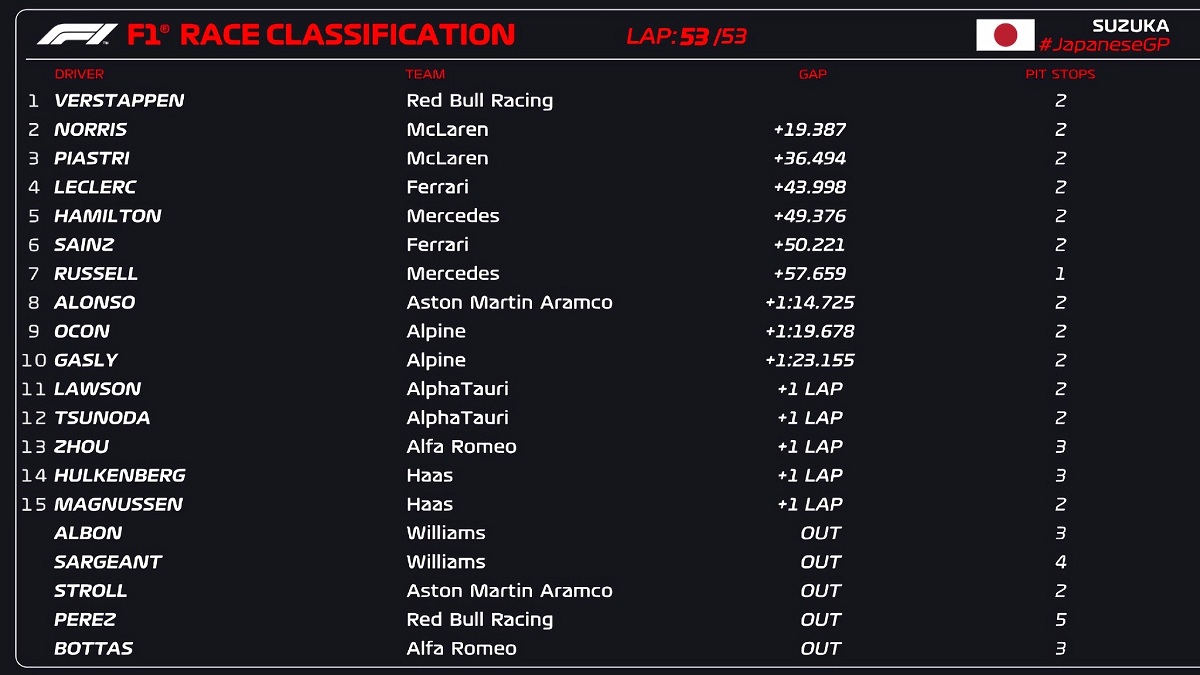Click the SUZUKA circuit name
Screen dimensions: 1200x675
pyautogui.click(x=1130, y=26)
